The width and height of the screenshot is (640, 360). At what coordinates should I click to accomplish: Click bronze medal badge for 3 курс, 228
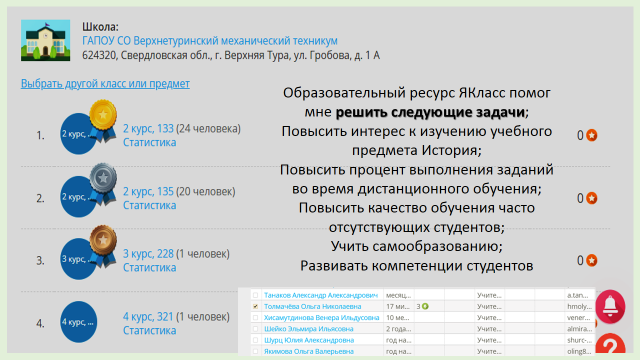pos(103,246)
